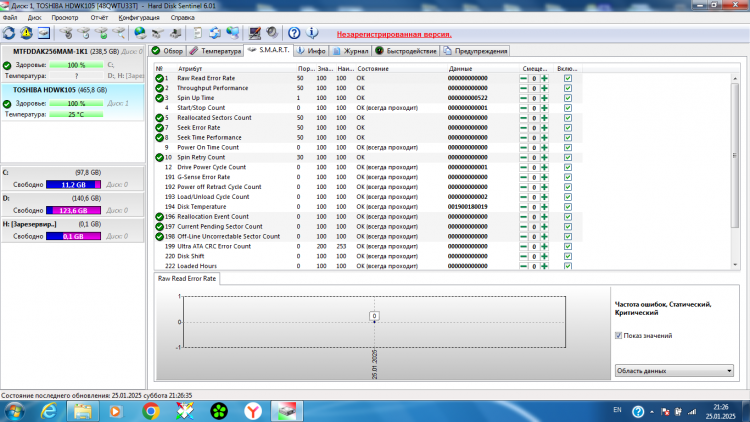Open the About info bubble toolbar icon

[312, 33]
